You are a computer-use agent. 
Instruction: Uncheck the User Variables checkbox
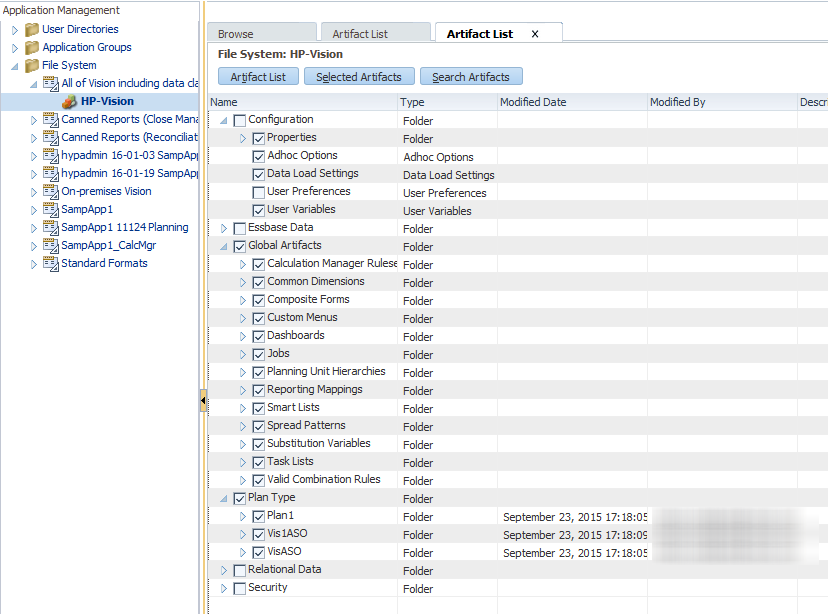click(x=259, y=210)
